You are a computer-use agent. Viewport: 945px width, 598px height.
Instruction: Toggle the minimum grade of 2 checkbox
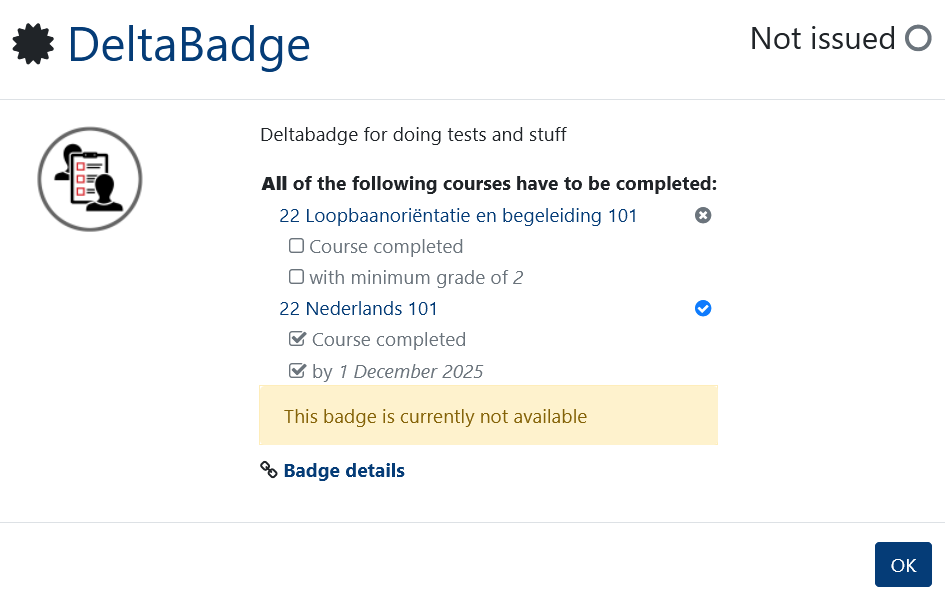(x=296, y=277)
